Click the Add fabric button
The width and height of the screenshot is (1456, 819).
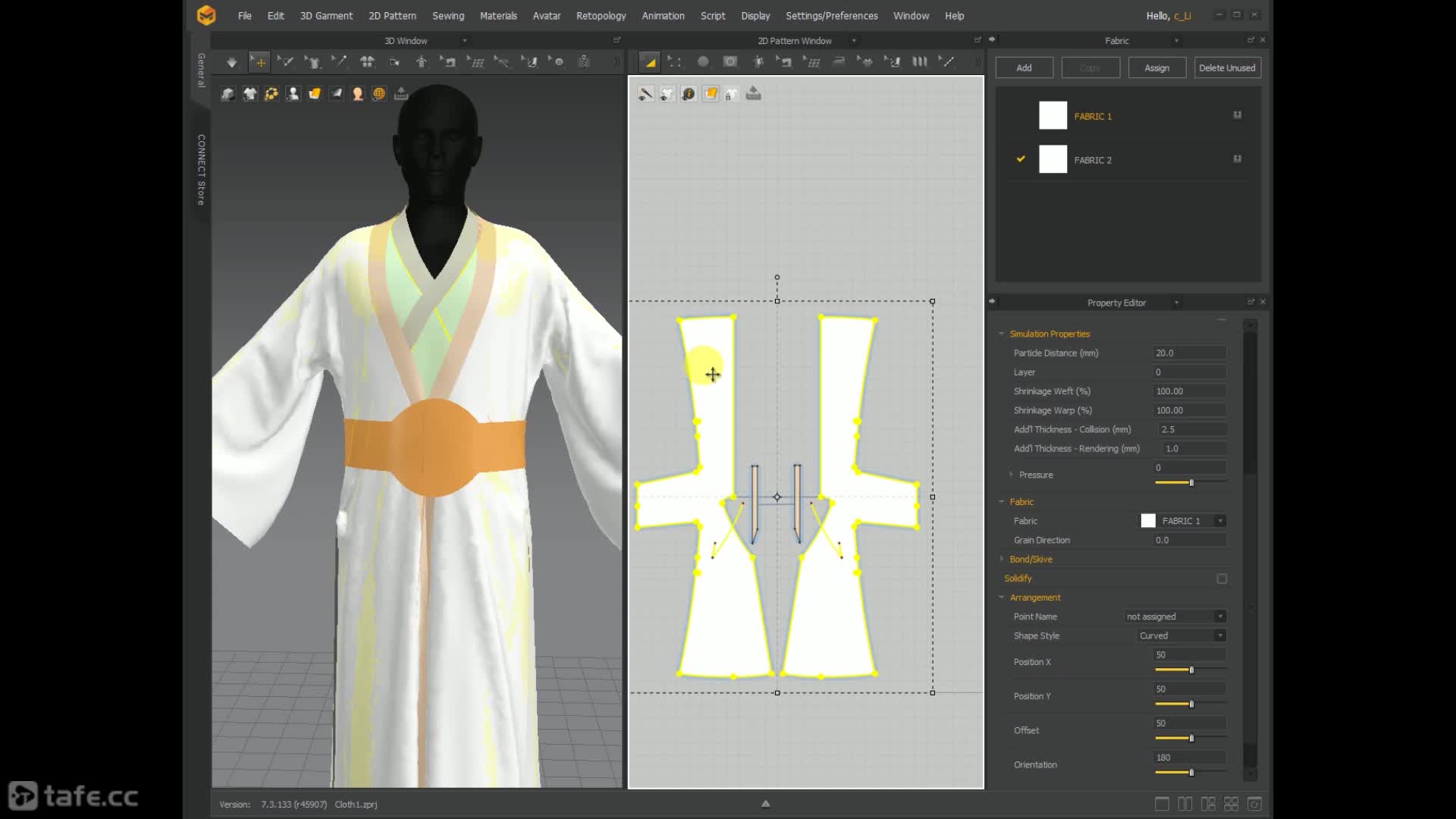tap(1024, 67)
